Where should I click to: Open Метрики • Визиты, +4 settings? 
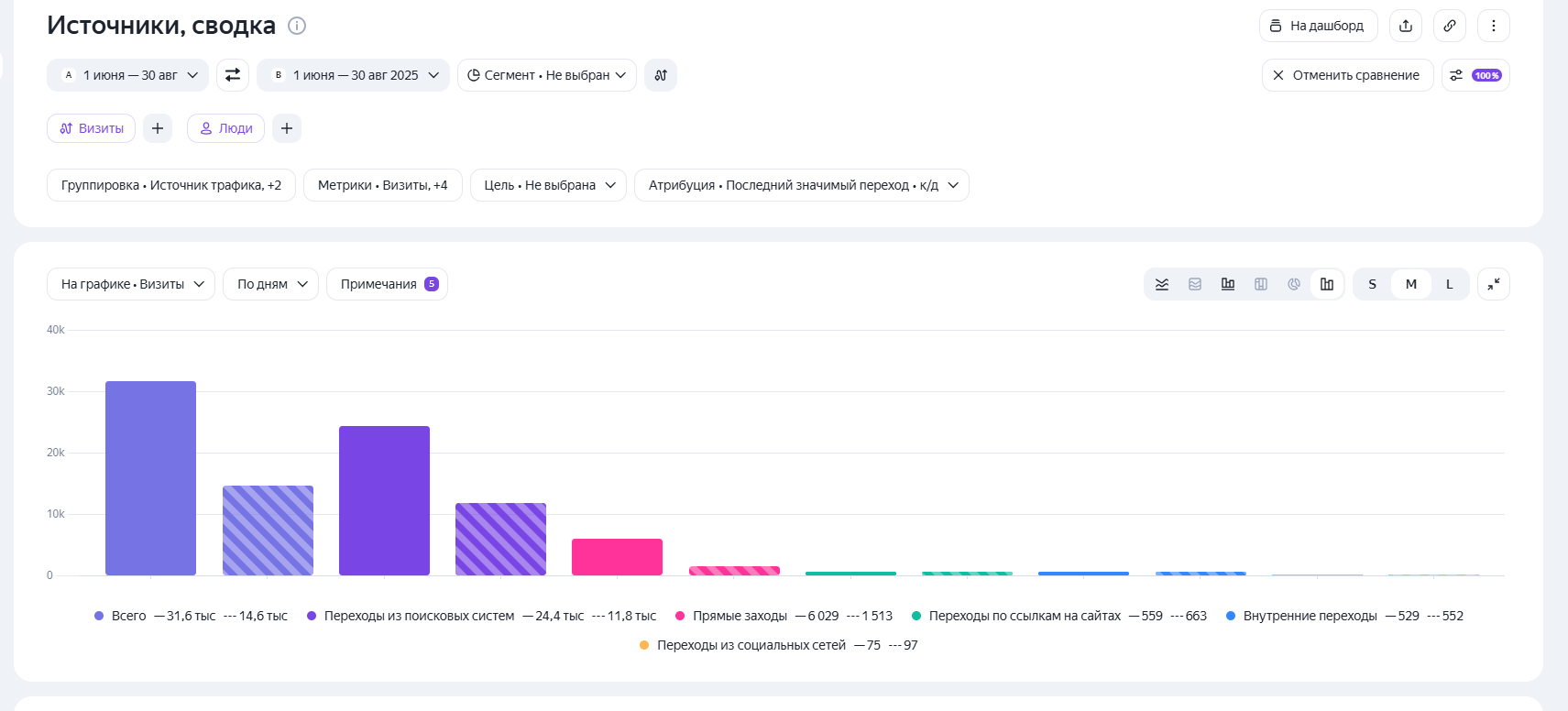coord(383,185)
